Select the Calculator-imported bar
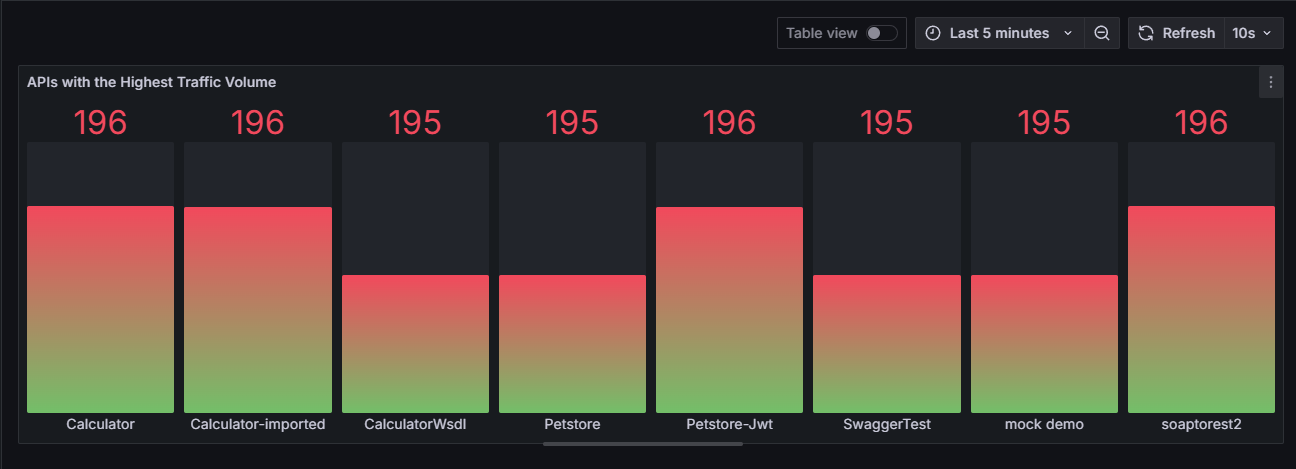The height and width of the screenshot is (469, 1296). [258, 309]
